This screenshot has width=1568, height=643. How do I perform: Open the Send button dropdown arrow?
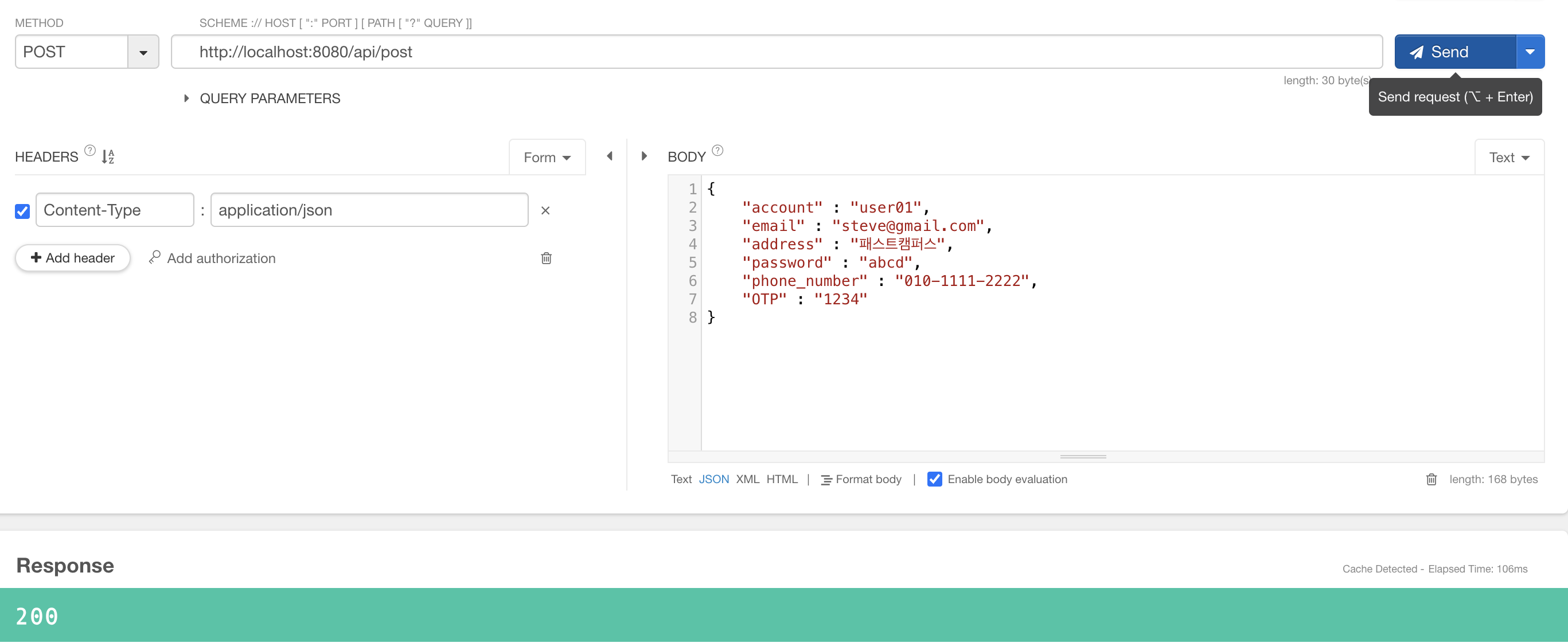tap(1530, 52)
